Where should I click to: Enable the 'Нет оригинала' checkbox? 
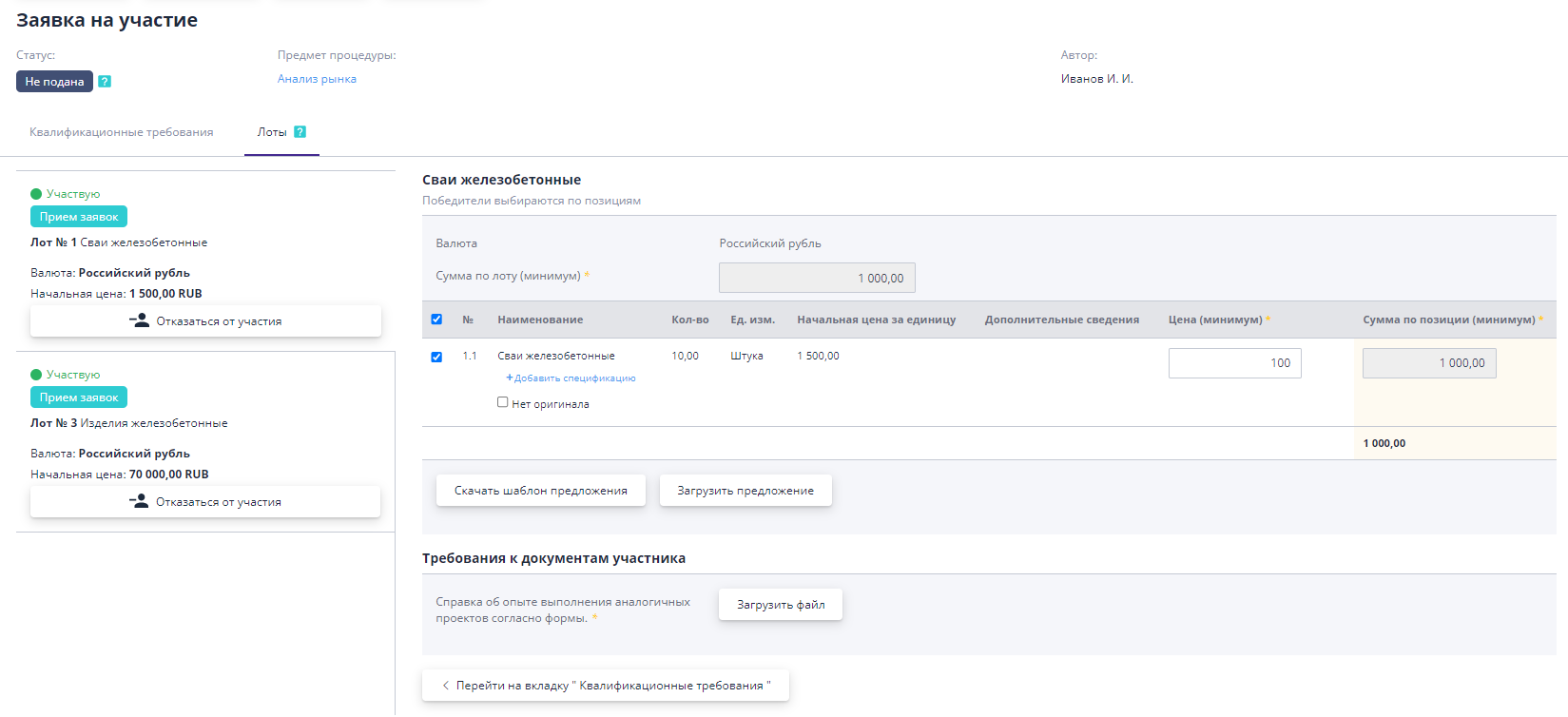[503, 402]
